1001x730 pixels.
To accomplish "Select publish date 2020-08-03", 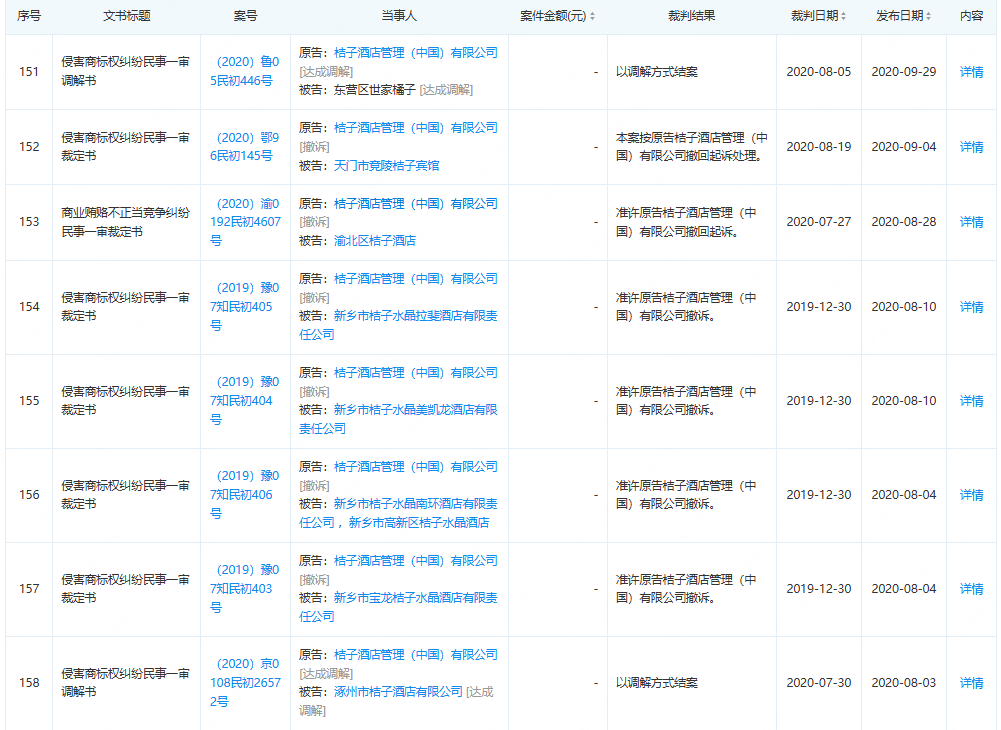I will point(904,683).
